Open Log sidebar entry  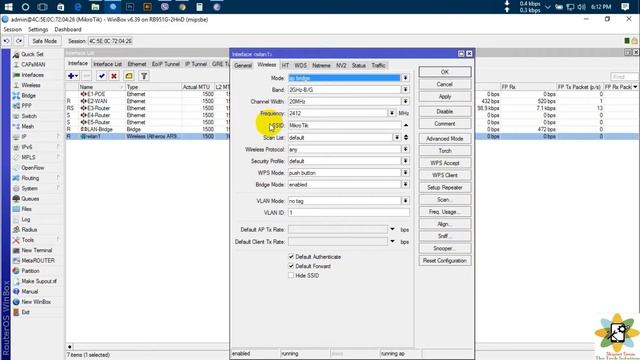(x=25, y=220)
